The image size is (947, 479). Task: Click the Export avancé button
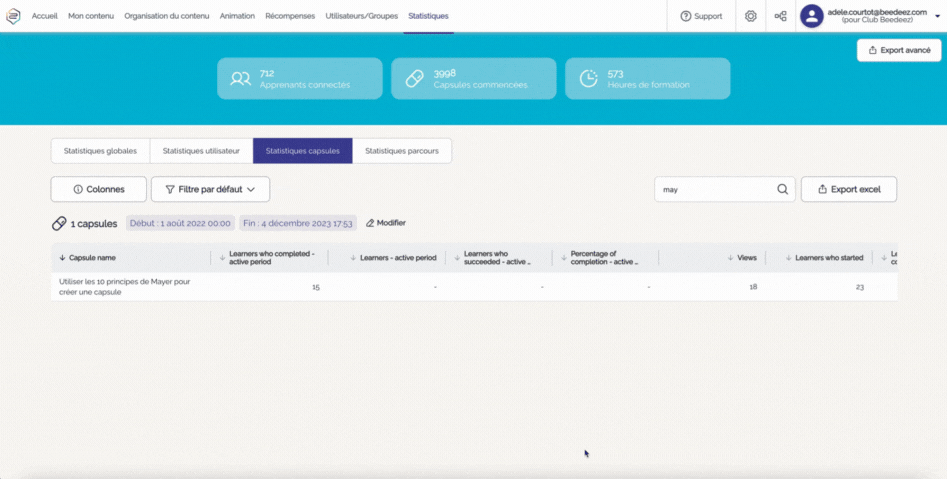click(x=898, y=50)
